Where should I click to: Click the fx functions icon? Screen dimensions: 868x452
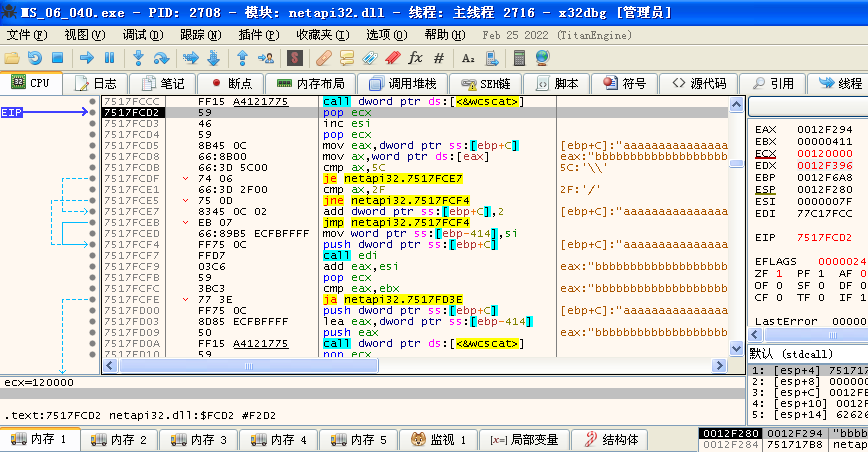pyautogui.click(x=416, y=57)
